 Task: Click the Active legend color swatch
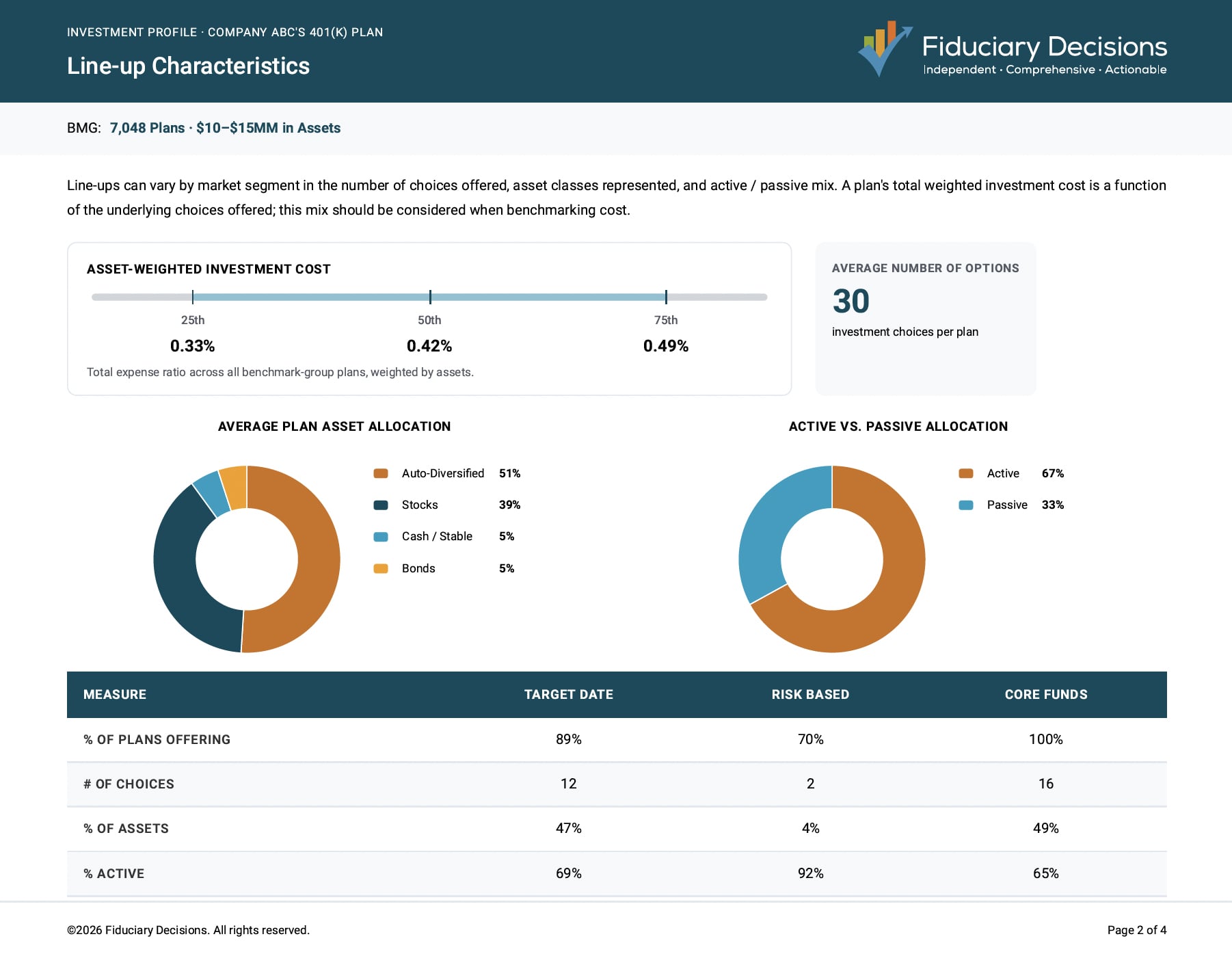point(966,473)
